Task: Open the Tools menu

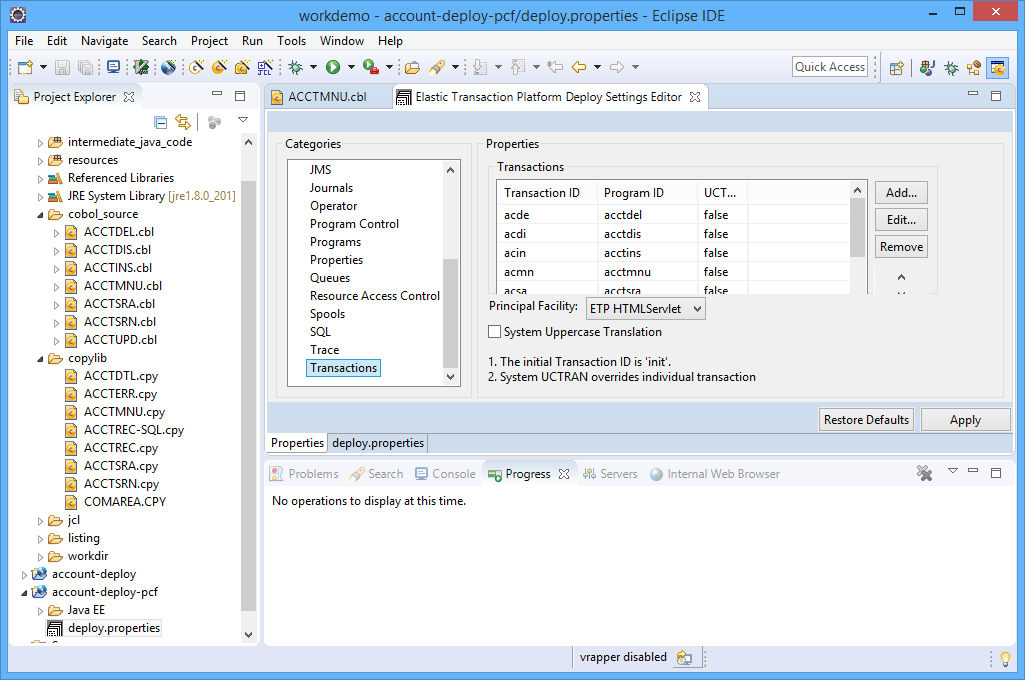Action: click(292, 41)
